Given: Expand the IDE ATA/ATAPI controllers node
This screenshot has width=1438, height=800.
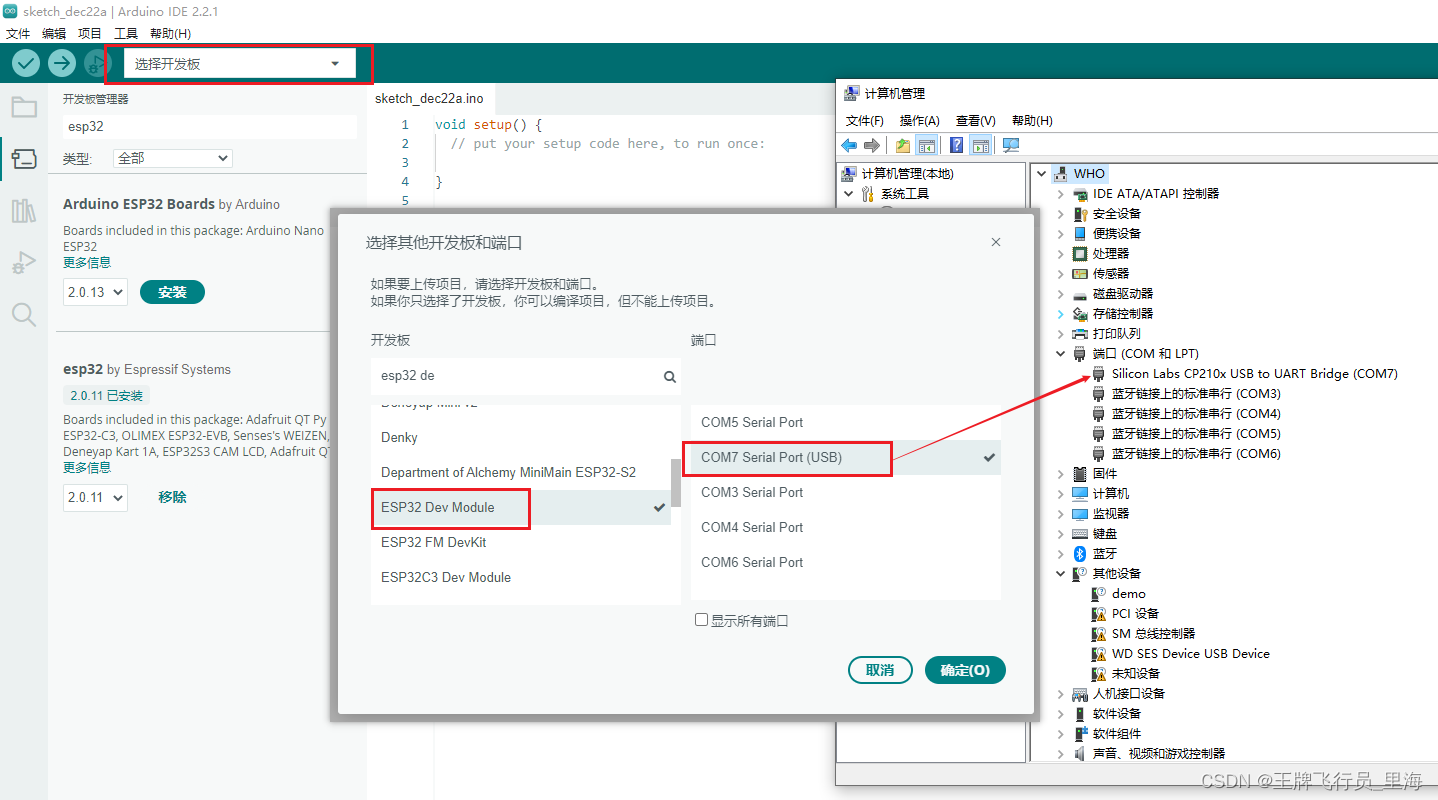Looking at the screenshot, I should coord(1061,194).
